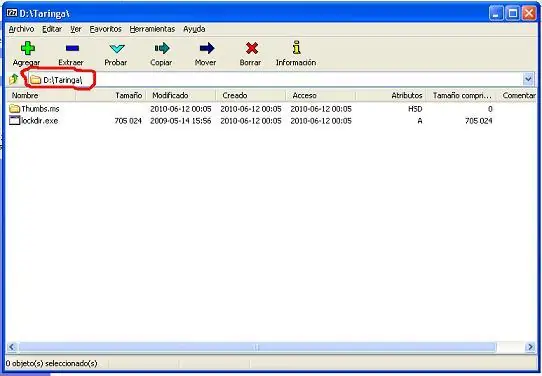Click Thumbs.ms created date cell
The height and width of the screenshot is (376, 542).
(251, 109)
